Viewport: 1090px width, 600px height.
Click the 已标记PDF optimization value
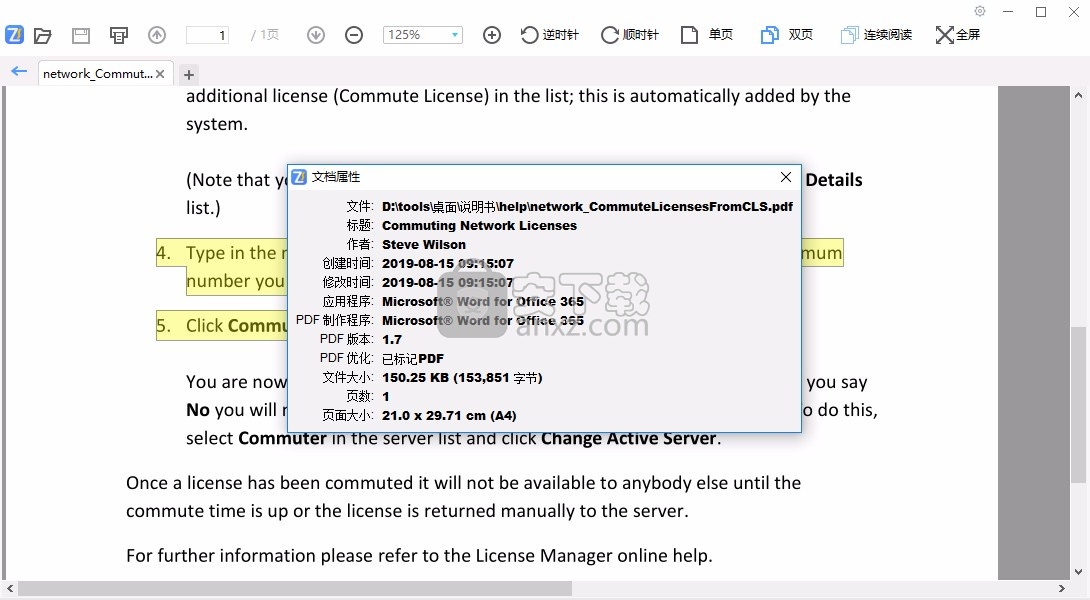(x=413, y=359)
